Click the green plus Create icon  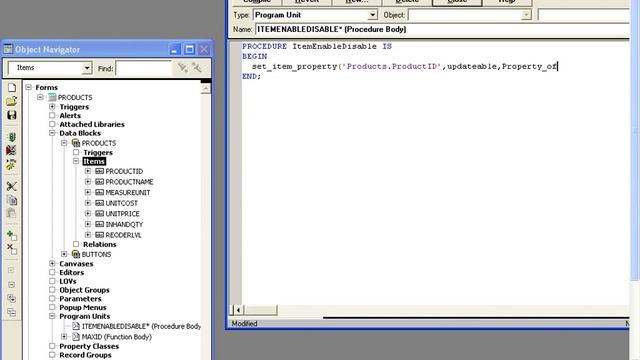click(x=11, y=235)
